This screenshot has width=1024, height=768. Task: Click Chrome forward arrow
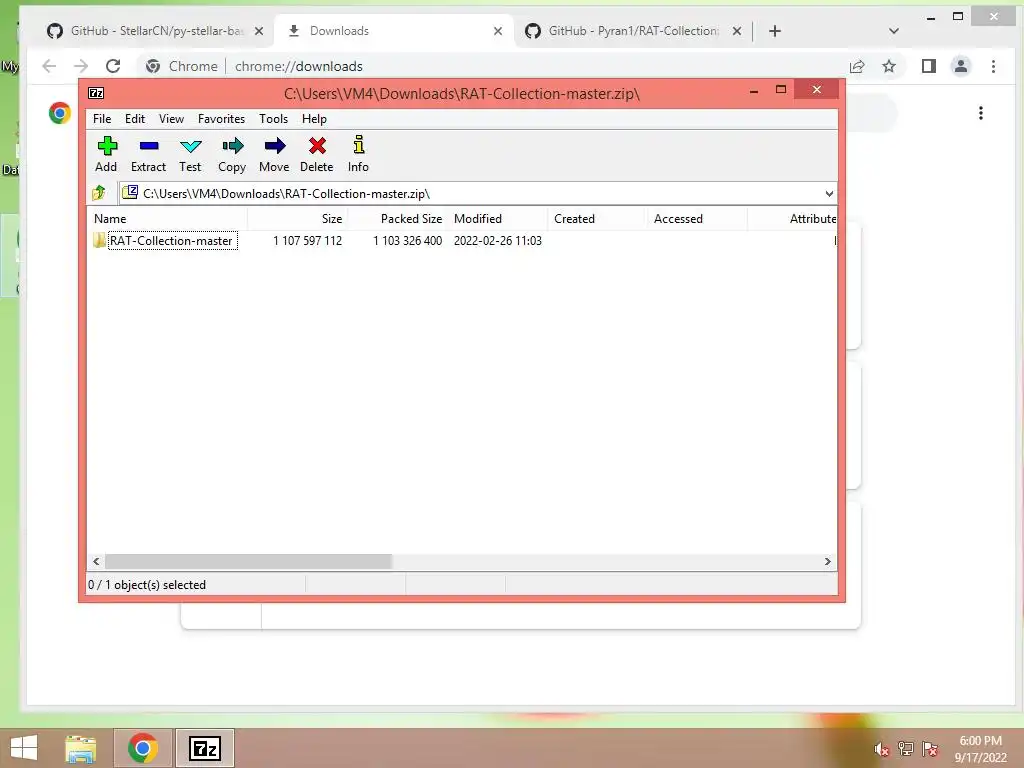point(80,66)
